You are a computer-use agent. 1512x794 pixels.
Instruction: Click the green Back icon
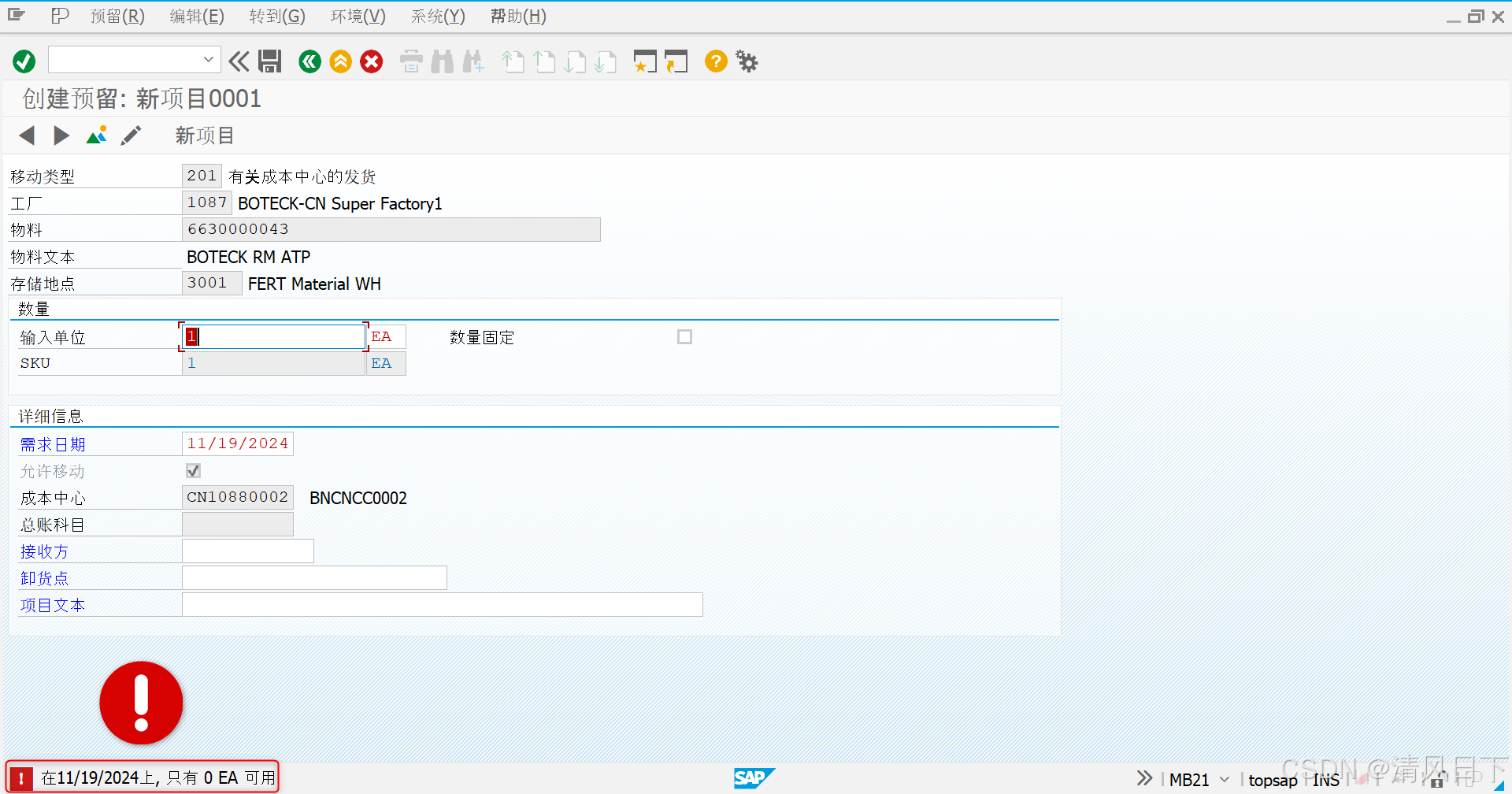click(x=310, y=61)
